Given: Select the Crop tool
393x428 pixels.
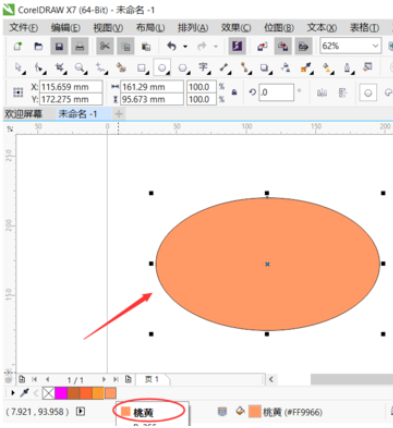Looking at the screenshot, I should [60, 68].
